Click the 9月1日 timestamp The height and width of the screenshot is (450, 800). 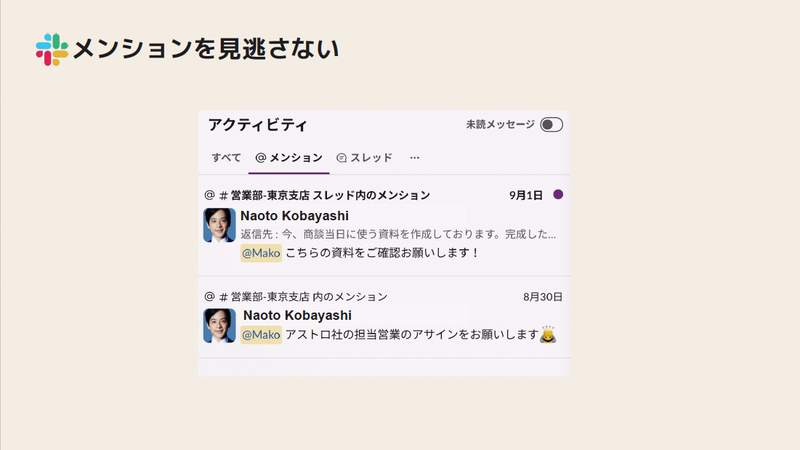tap(527, 195)
